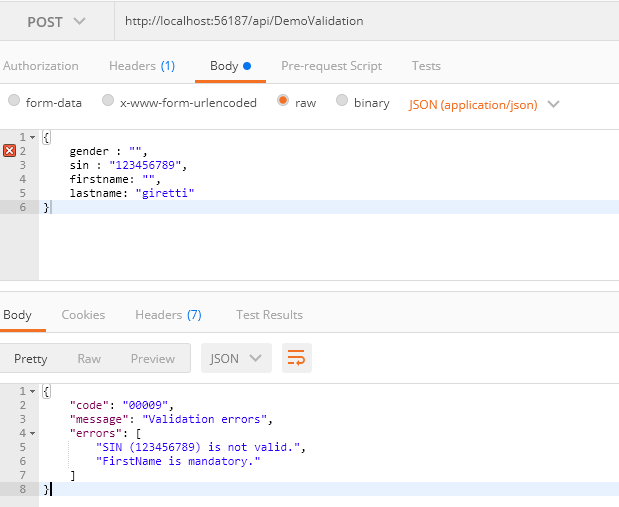The height and width of the screenshot is (507, 619).
Task: Select the binary body option
Action: 342,102
